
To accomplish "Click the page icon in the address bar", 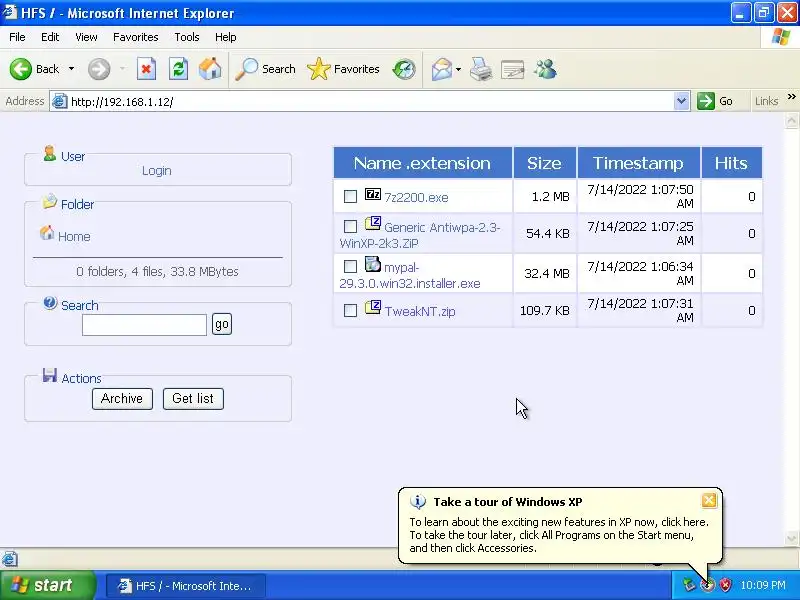I will pyautogui.click(x=60, y=102).
